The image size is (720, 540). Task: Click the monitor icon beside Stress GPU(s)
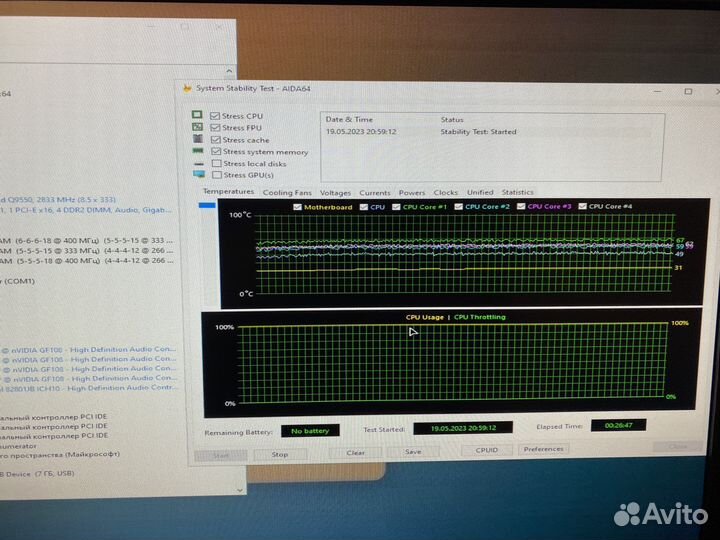click(x=199, y=174)
